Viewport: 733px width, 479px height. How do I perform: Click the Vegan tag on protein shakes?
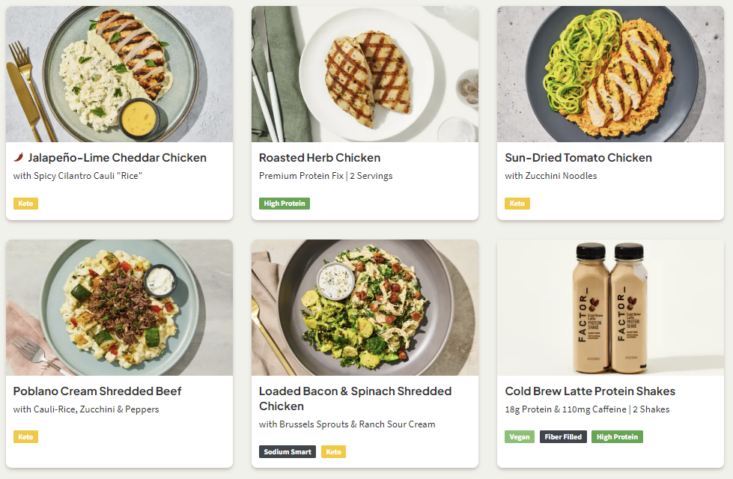[519, 437]
